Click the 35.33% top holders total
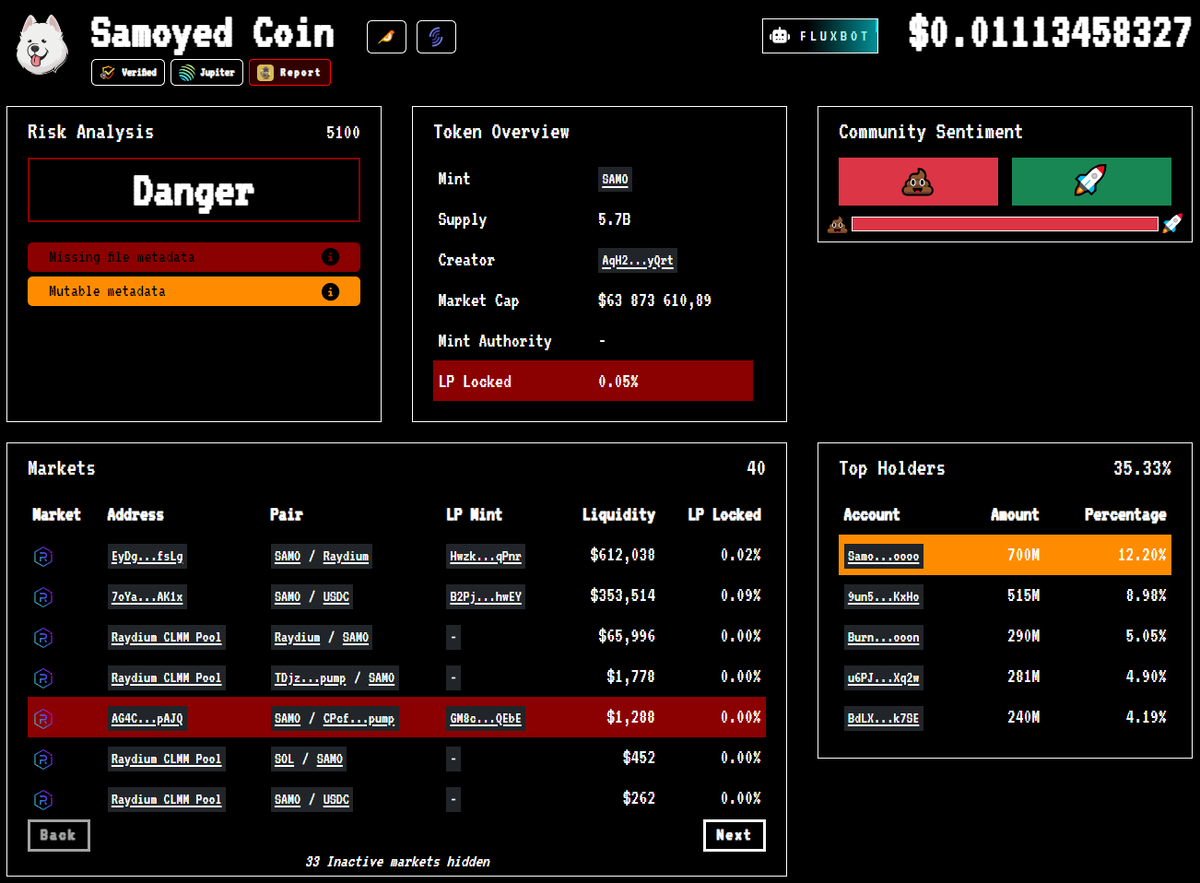1200x883 pixels. click(1142, 469)
